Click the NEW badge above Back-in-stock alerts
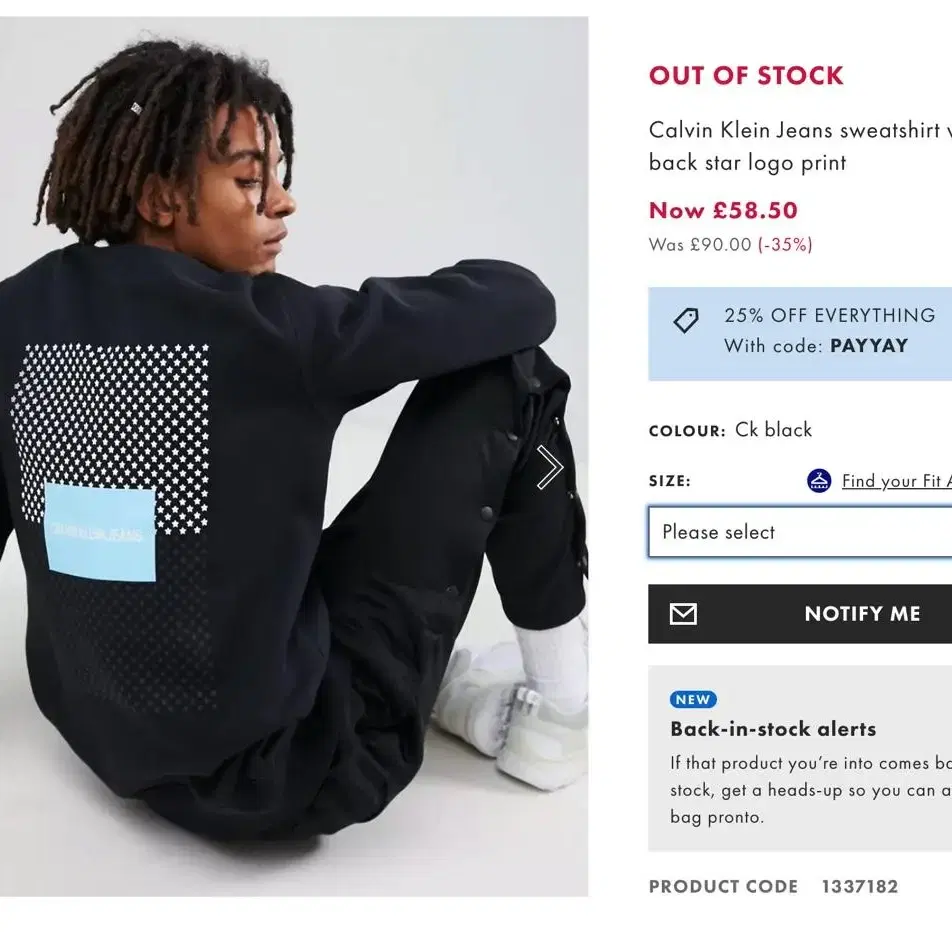Screen dimensions: 952x952 tap(693, 699)
